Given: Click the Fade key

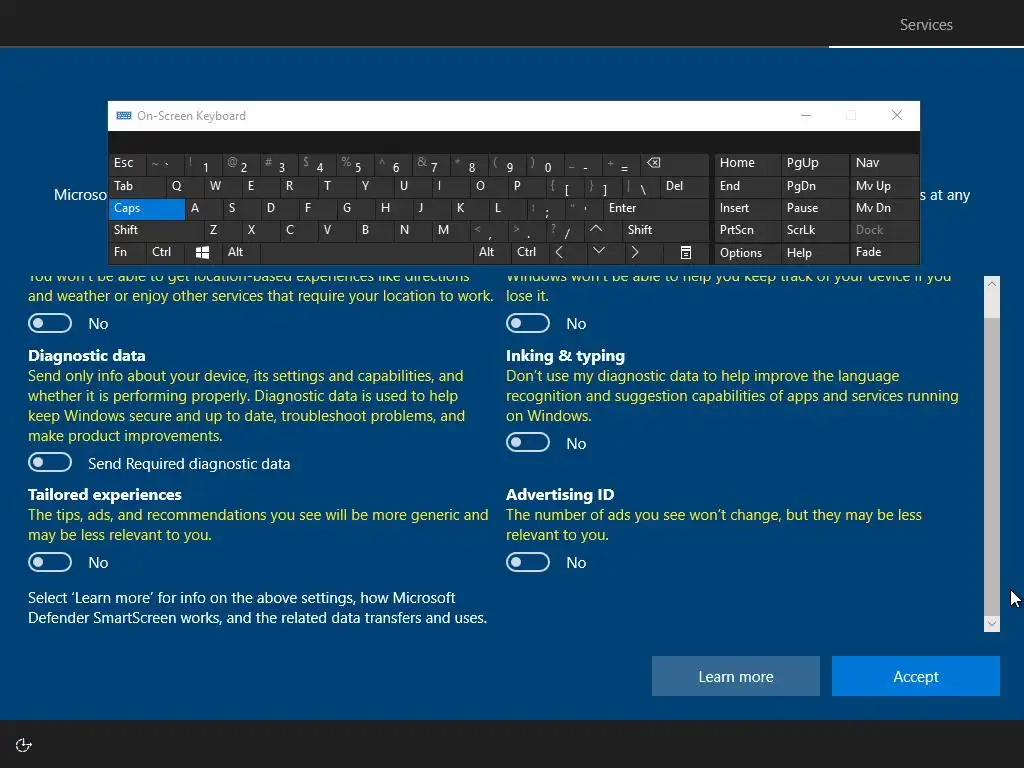Looking at the screenshot, I should click(884, 252).
